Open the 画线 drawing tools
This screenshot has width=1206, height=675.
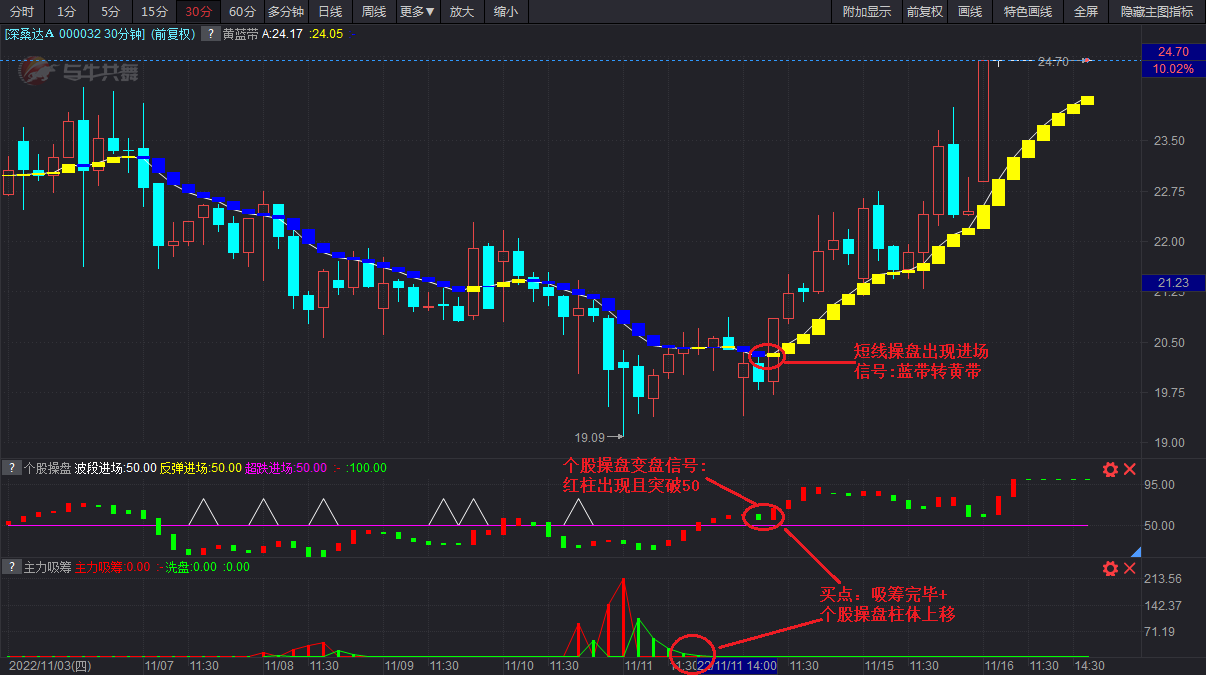pyautogui.click(x=970, y=12)
